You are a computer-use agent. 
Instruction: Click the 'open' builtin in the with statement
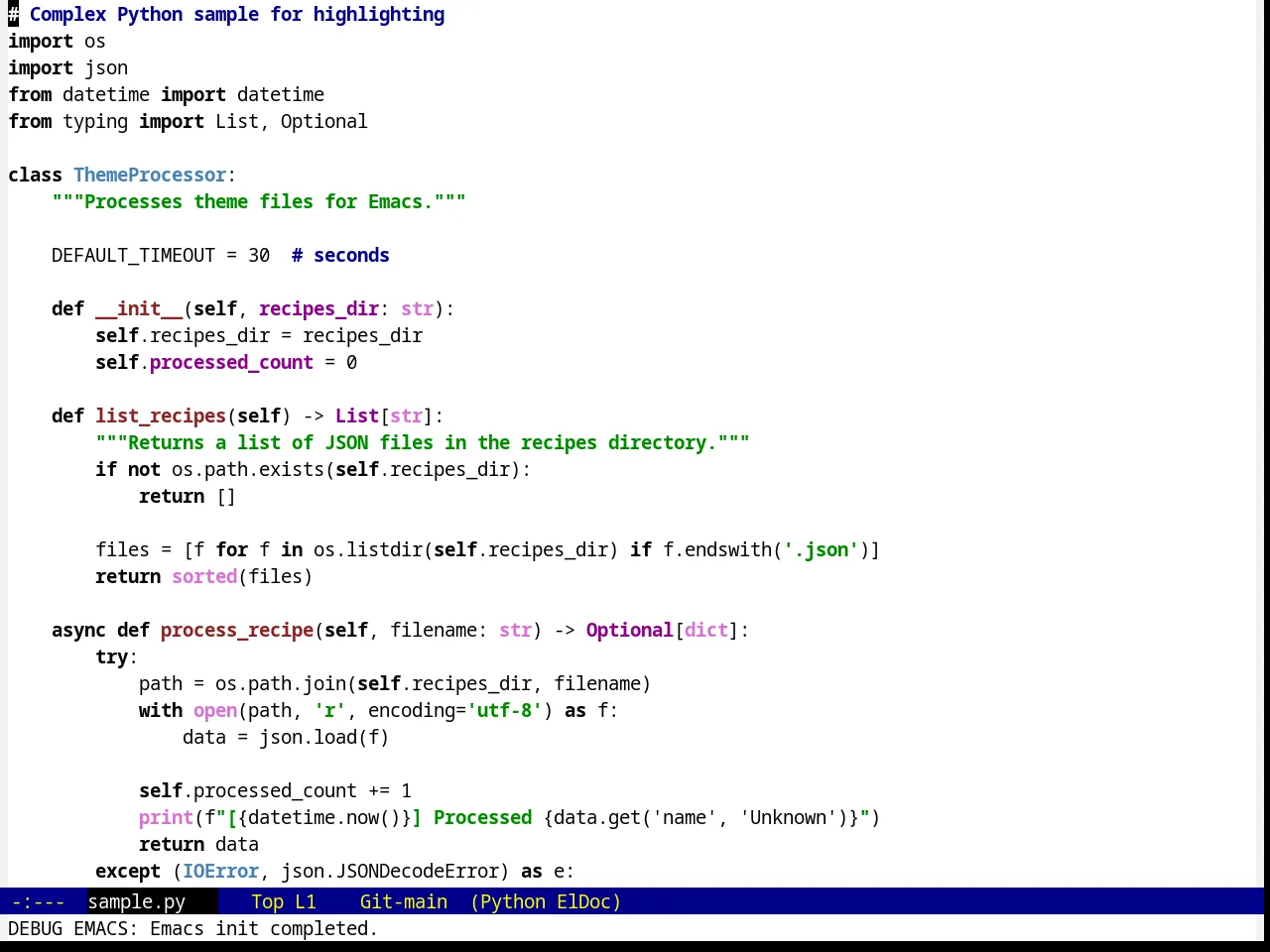(x=215, y=710)
